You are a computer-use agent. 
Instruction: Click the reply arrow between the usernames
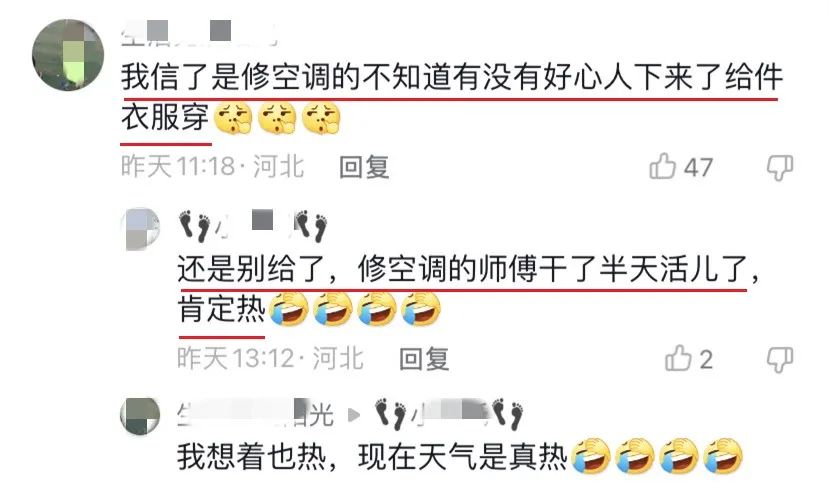[354, 415]
